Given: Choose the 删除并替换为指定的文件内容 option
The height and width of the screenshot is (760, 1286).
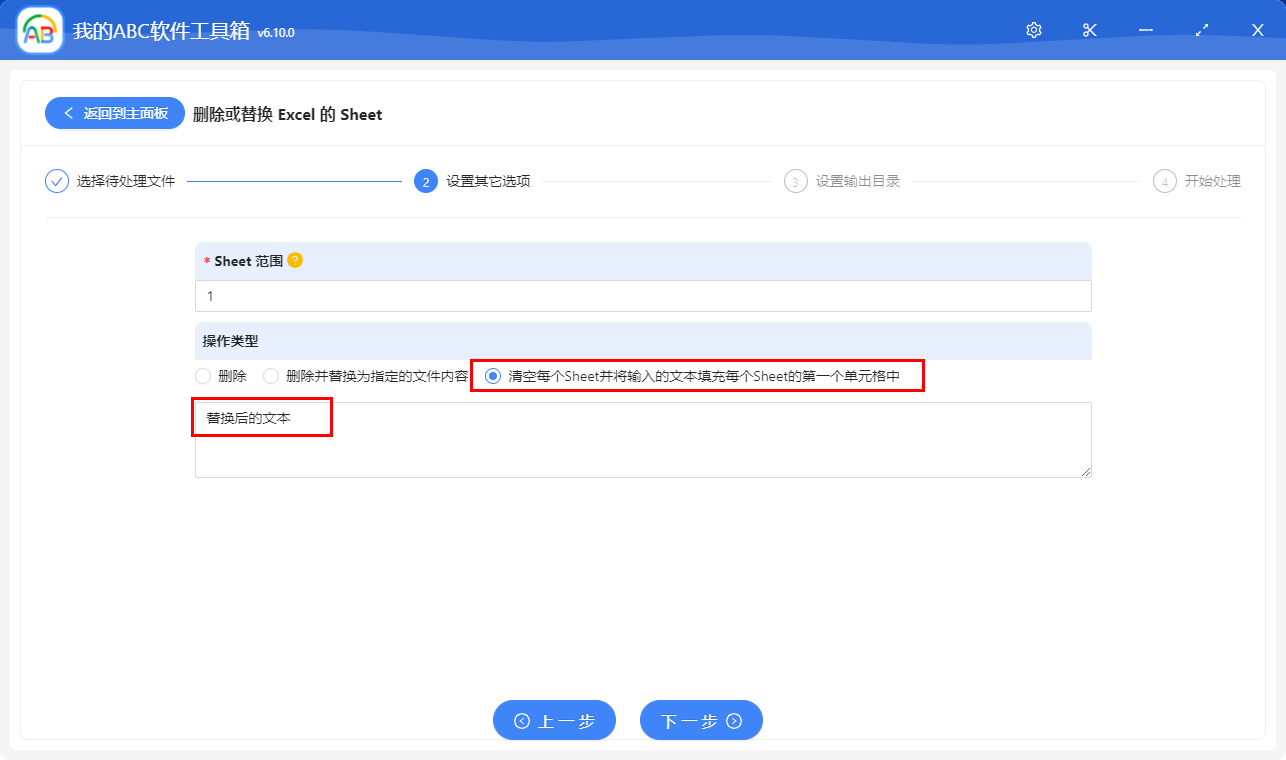Looking at the screenshot, I should (x=270, y=376).
